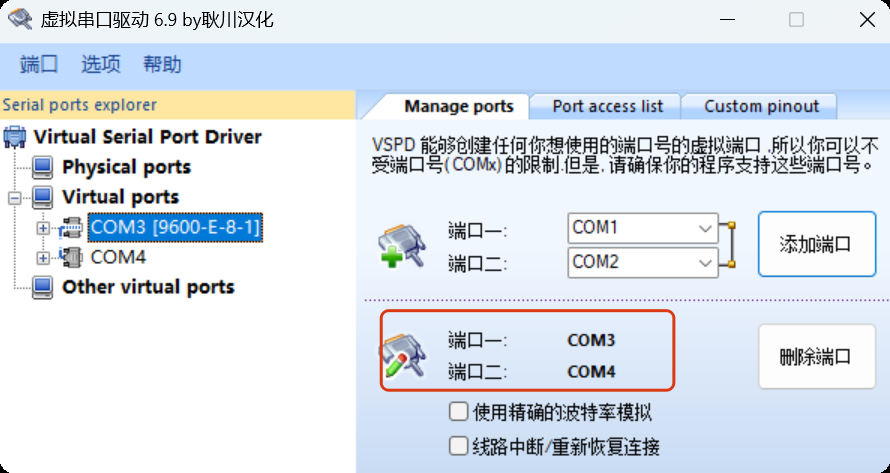The image size is (890, 473).
Task: Click the edit-port connector icon with pencil
Action: (x=402, y=356)
